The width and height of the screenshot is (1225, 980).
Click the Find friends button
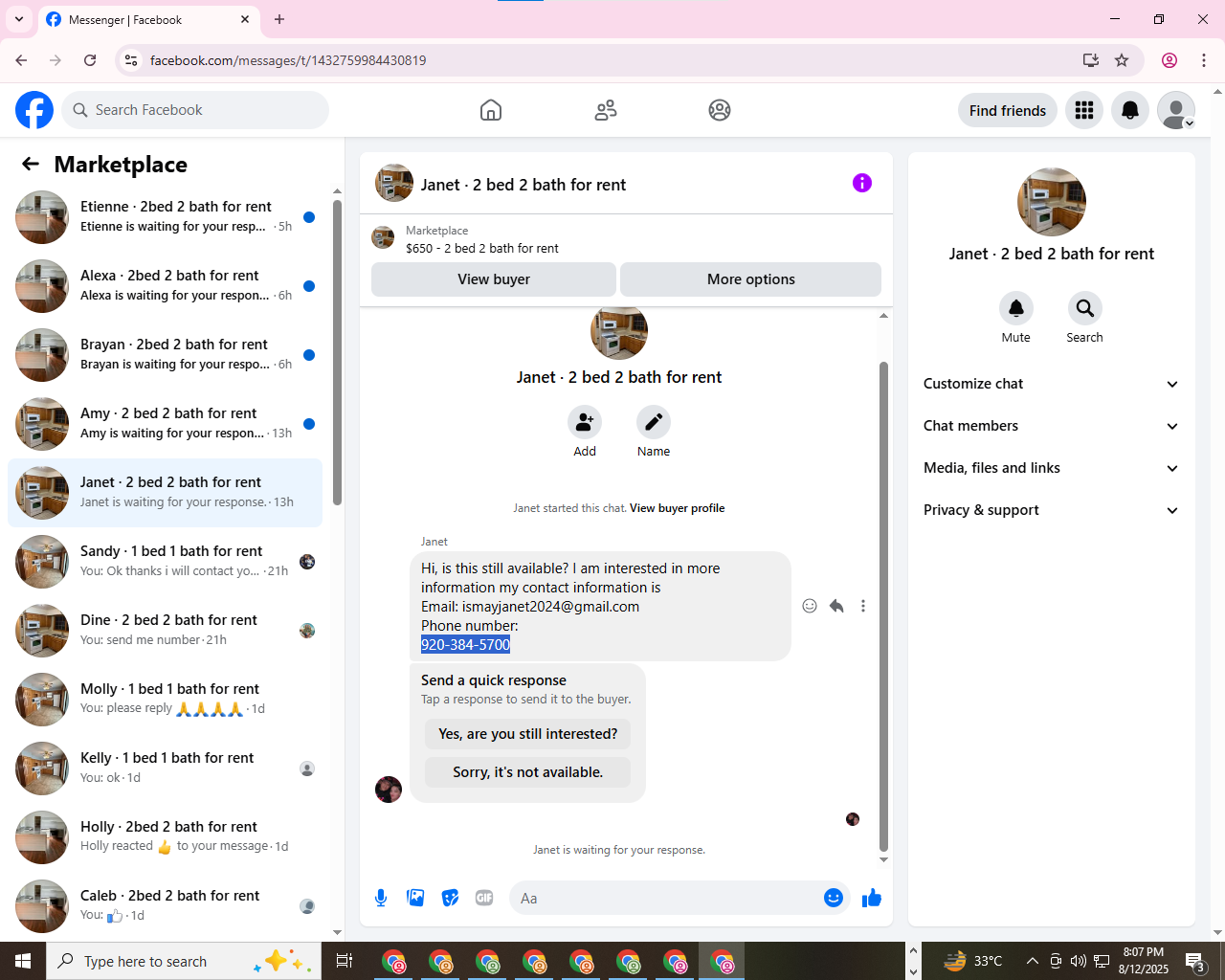click(x=1008, y=110)
